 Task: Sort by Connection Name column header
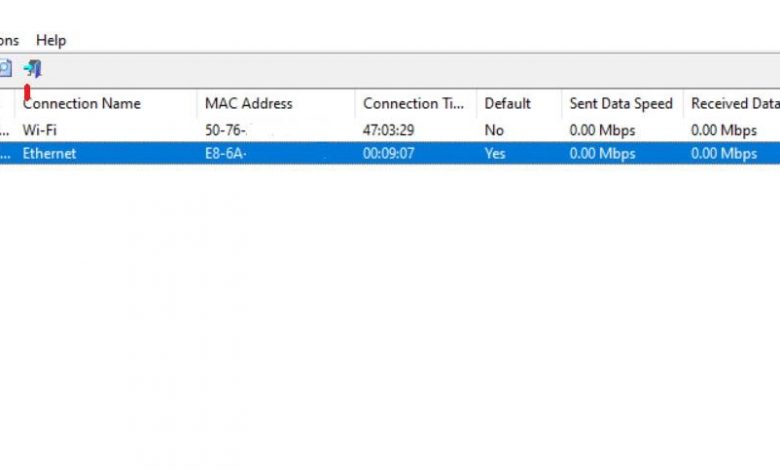tap(82, 103)
